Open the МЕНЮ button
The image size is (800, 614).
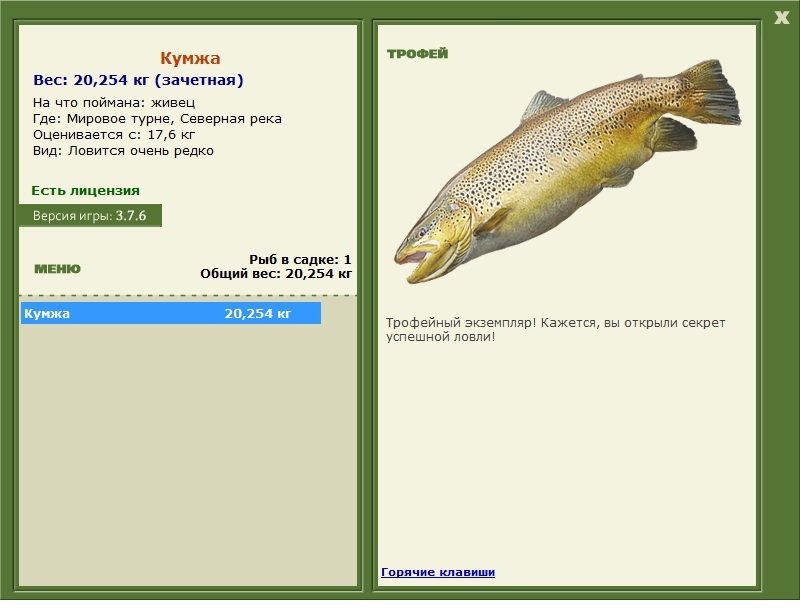coord(57,269)
